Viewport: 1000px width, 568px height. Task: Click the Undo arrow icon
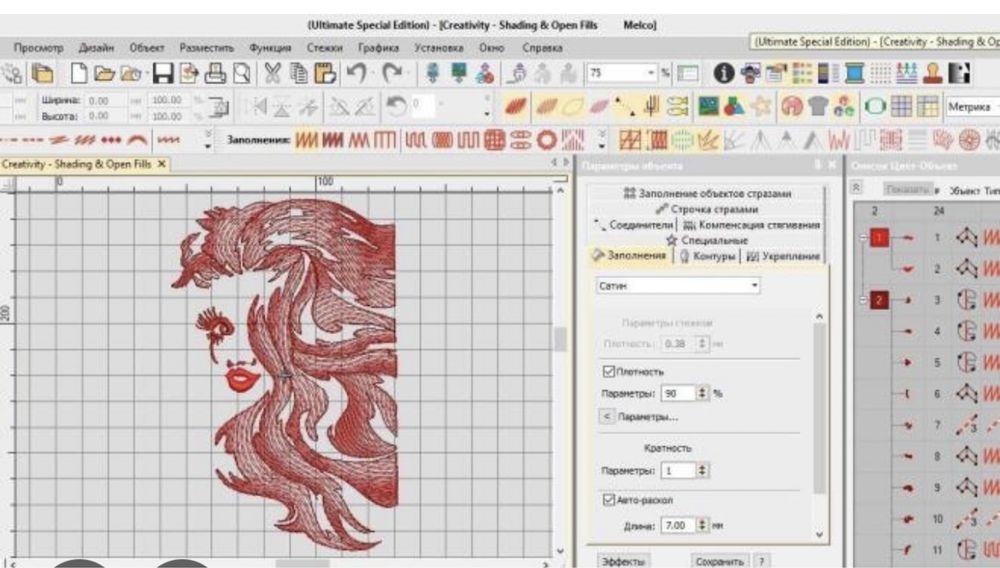(x=357, y=73)
